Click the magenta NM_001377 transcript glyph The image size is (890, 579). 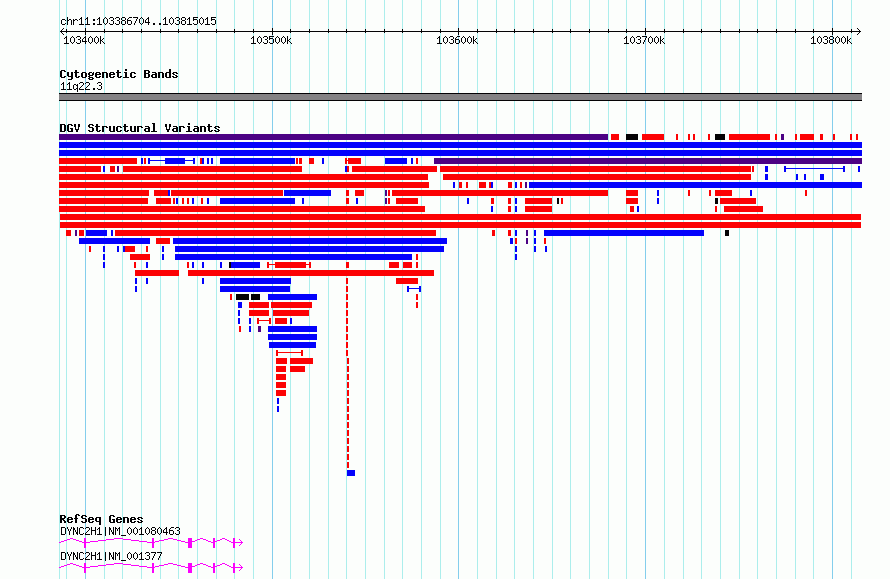pos(151,568)
